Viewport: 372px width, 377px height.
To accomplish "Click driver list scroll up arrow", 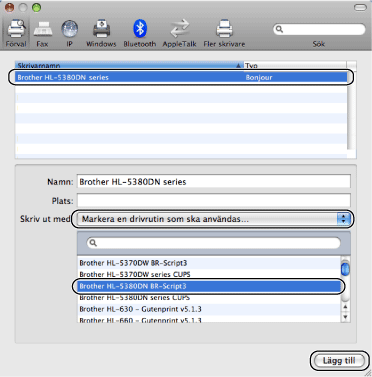I will point(346,307).
